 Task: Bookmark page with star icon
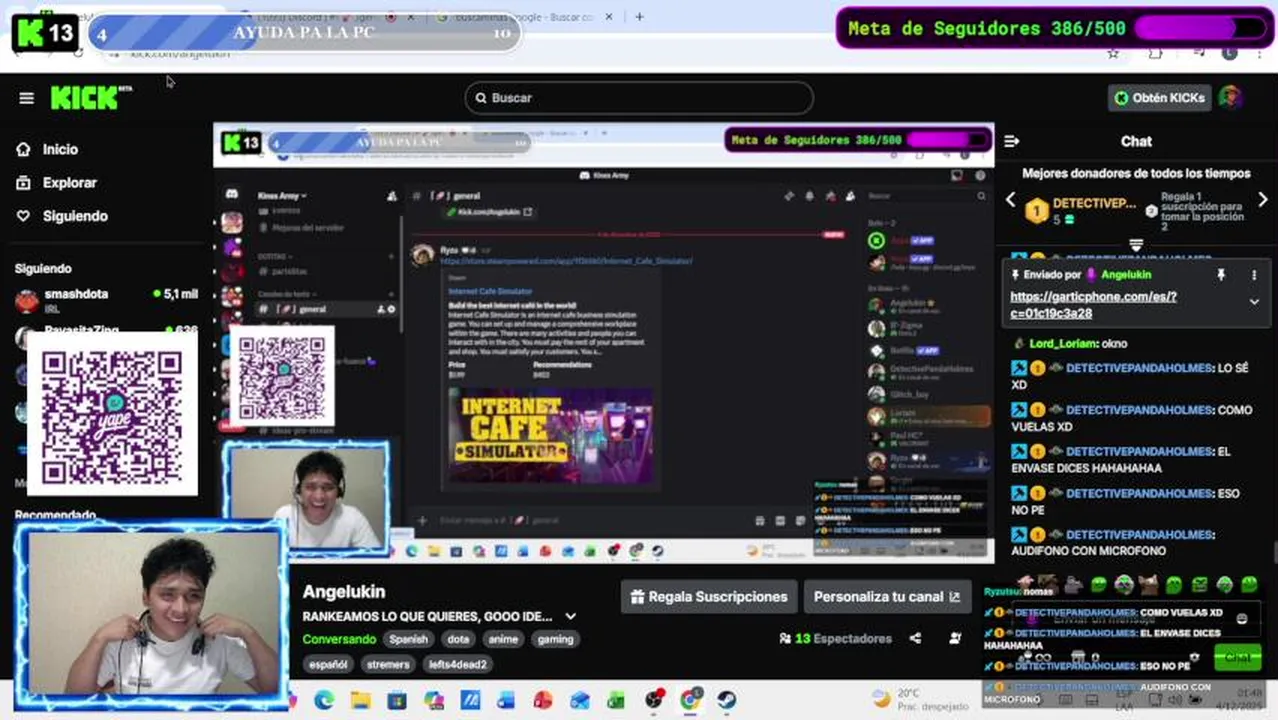pos(1113,53)
